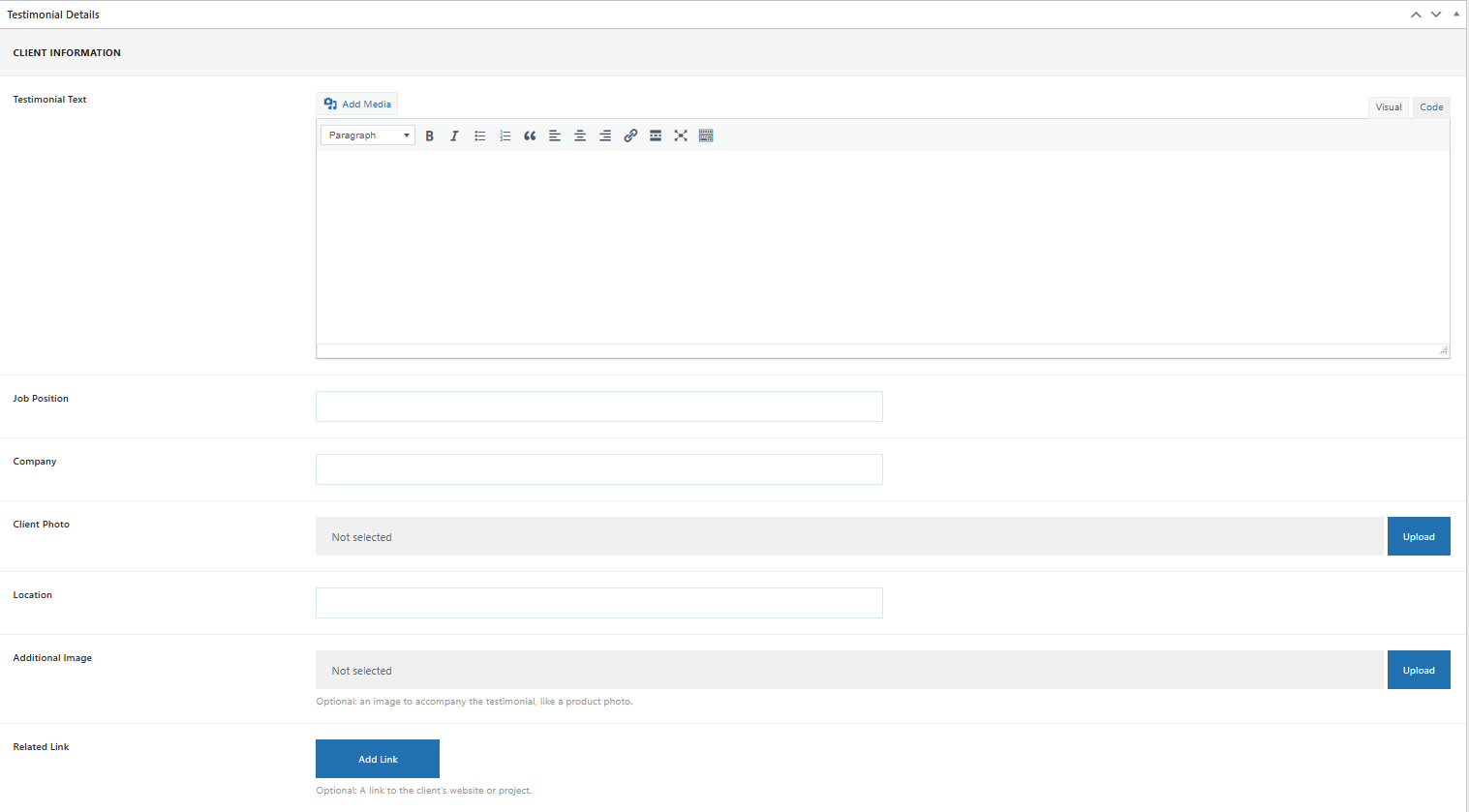Toggle the extra toolbar row
The height and width of the screenshot is (812, 1469).
[706, 136]
